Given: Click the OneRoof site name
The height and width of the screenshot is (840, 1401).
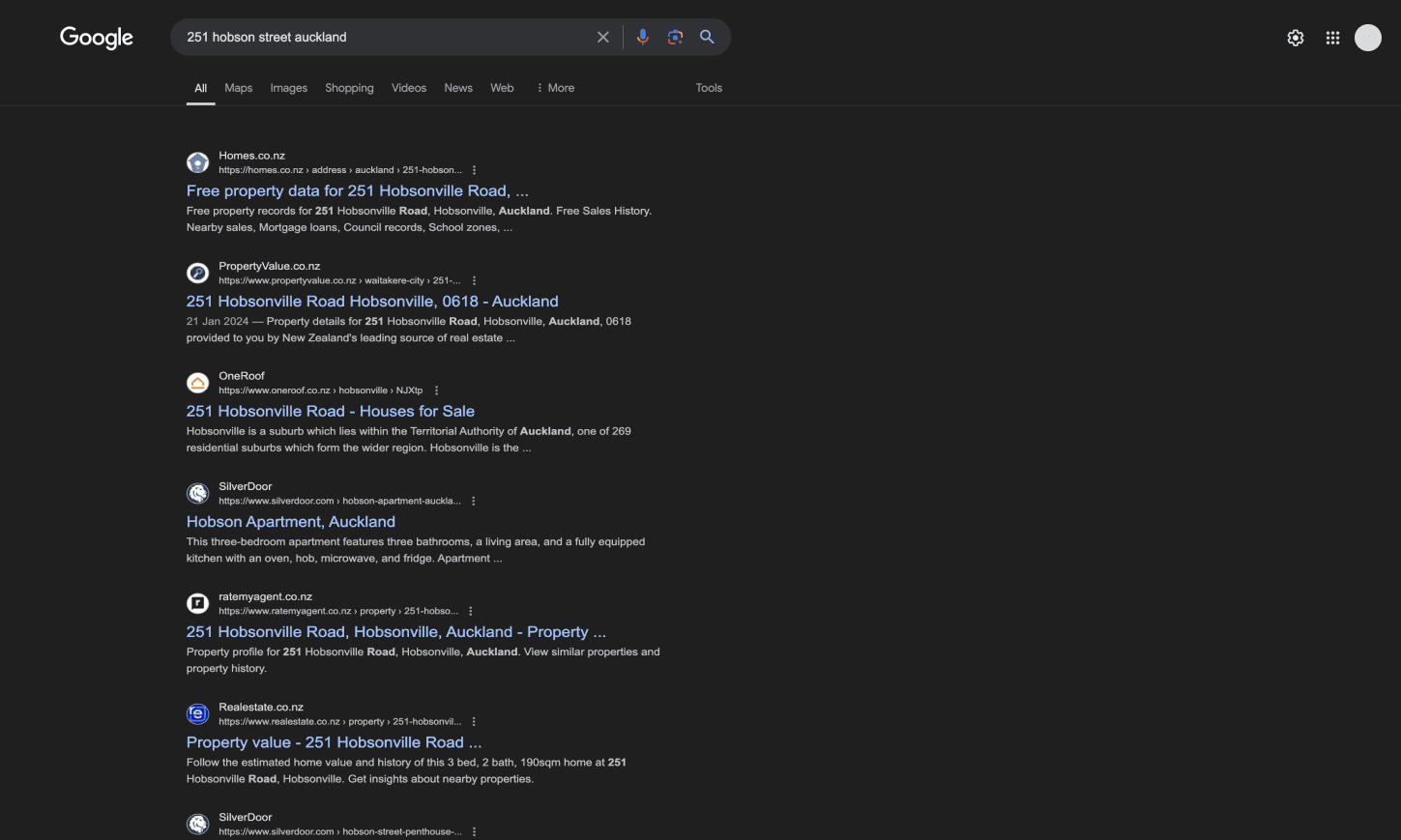Looking at the screenshot, I should tap(242, 376).
